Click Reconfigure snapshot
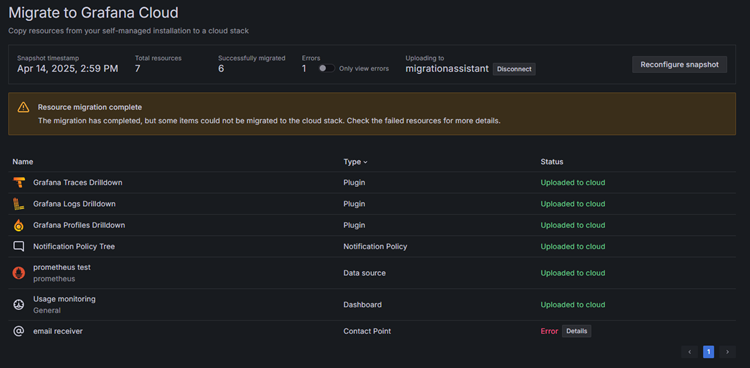Viewport: 750px width, 368px height. [679, 65]
